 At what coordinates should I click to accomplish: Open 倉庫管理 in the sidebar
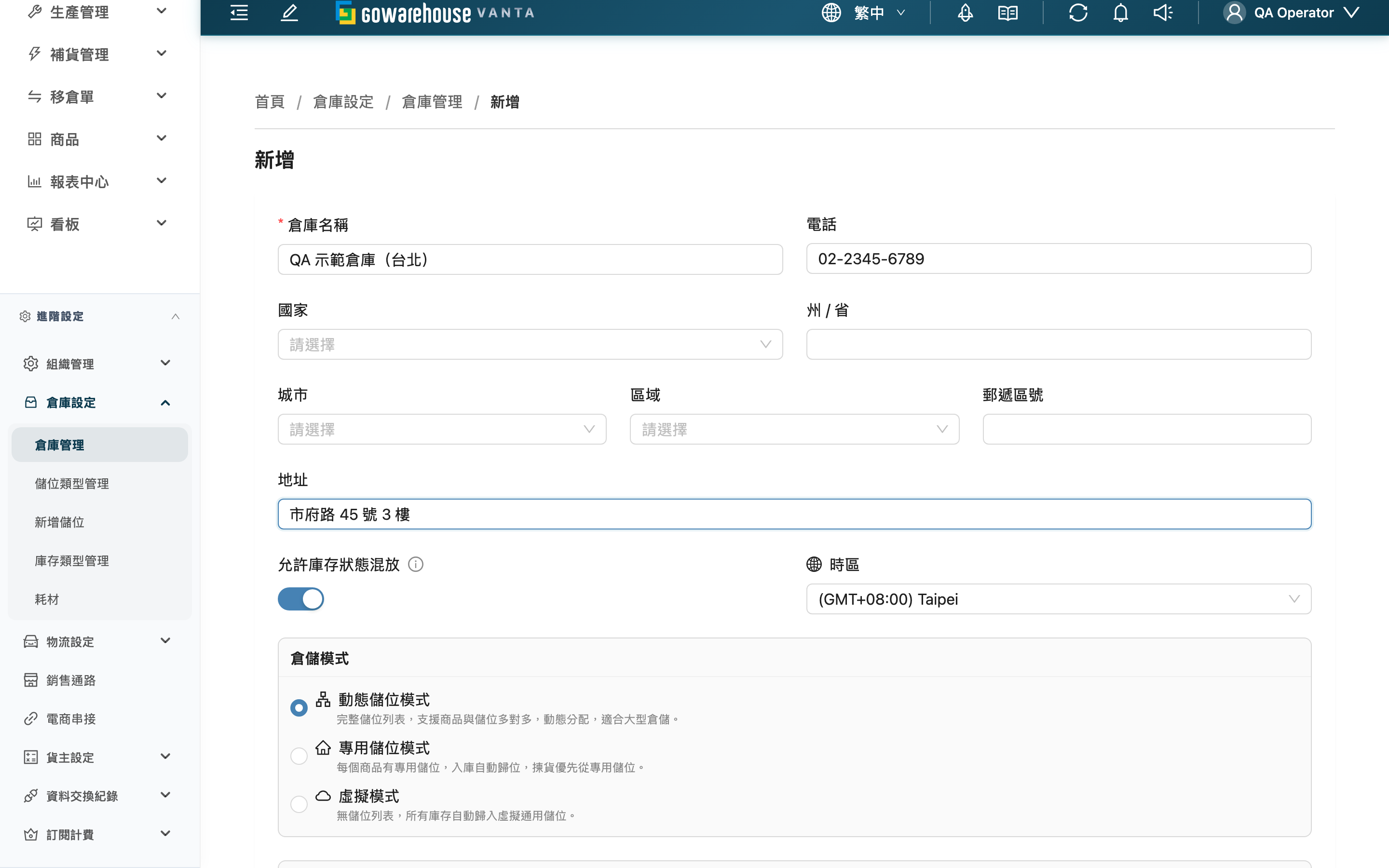click(x=100, y=445)
